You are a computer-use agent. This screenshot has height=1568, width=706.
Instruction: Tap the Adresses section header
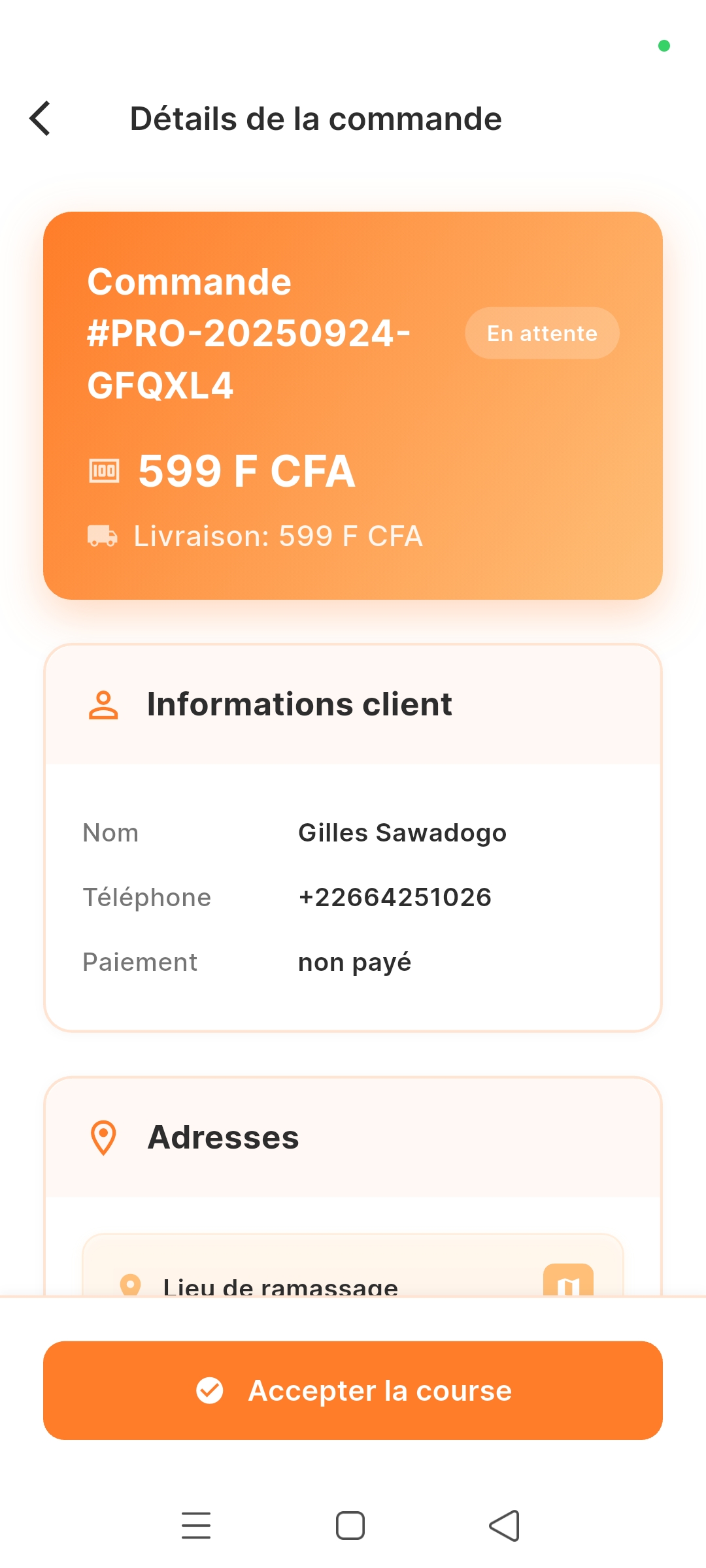point(224,1137)
